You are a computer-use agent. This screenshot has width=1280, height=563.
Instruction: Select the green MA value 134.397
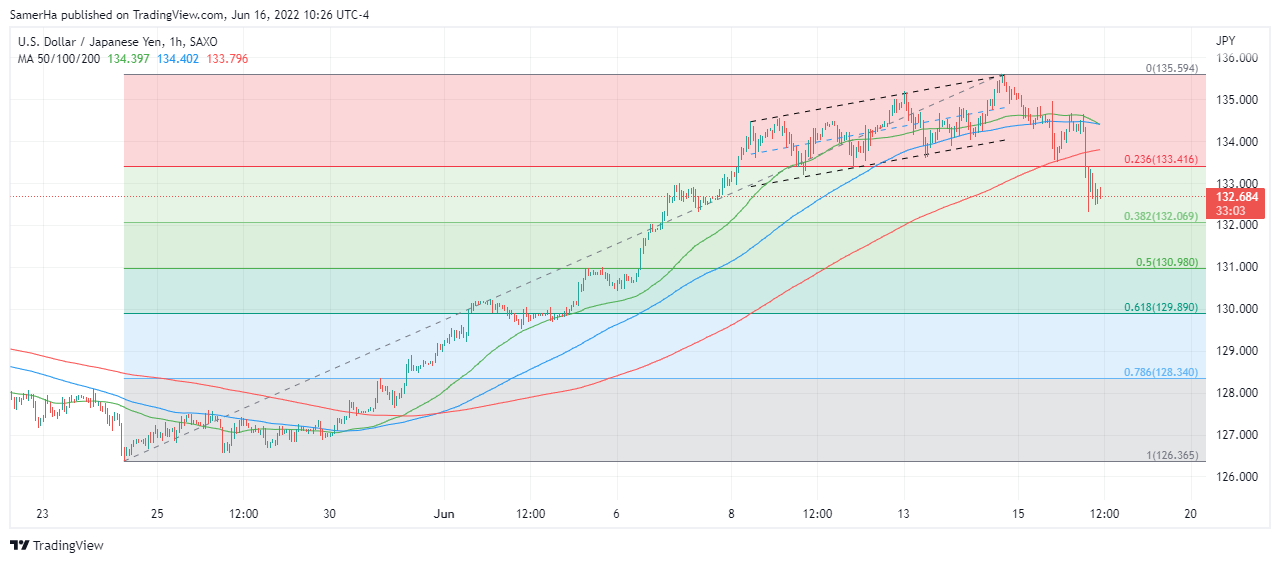click(x=130, y=59)
